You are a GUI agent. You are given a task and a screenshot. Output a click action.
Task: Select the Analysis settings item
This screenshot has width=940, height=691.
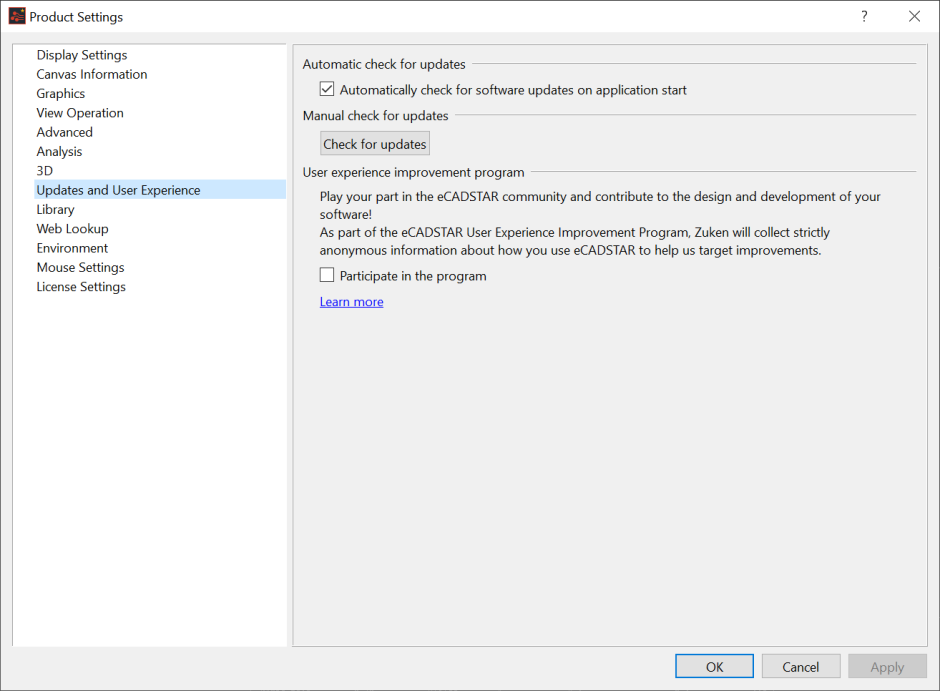click(59, 151)
